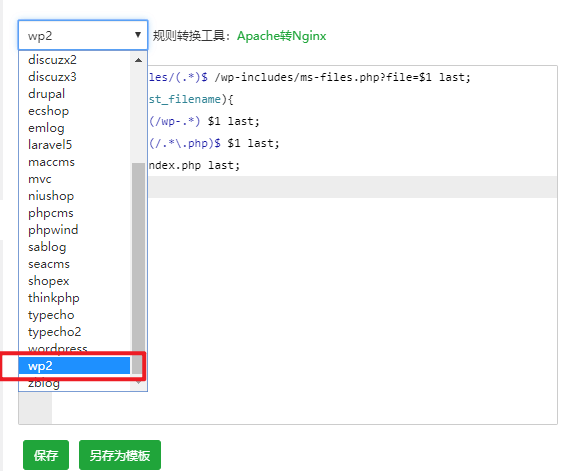Click the 'ndex.php last;' code line

coord(194,165)
